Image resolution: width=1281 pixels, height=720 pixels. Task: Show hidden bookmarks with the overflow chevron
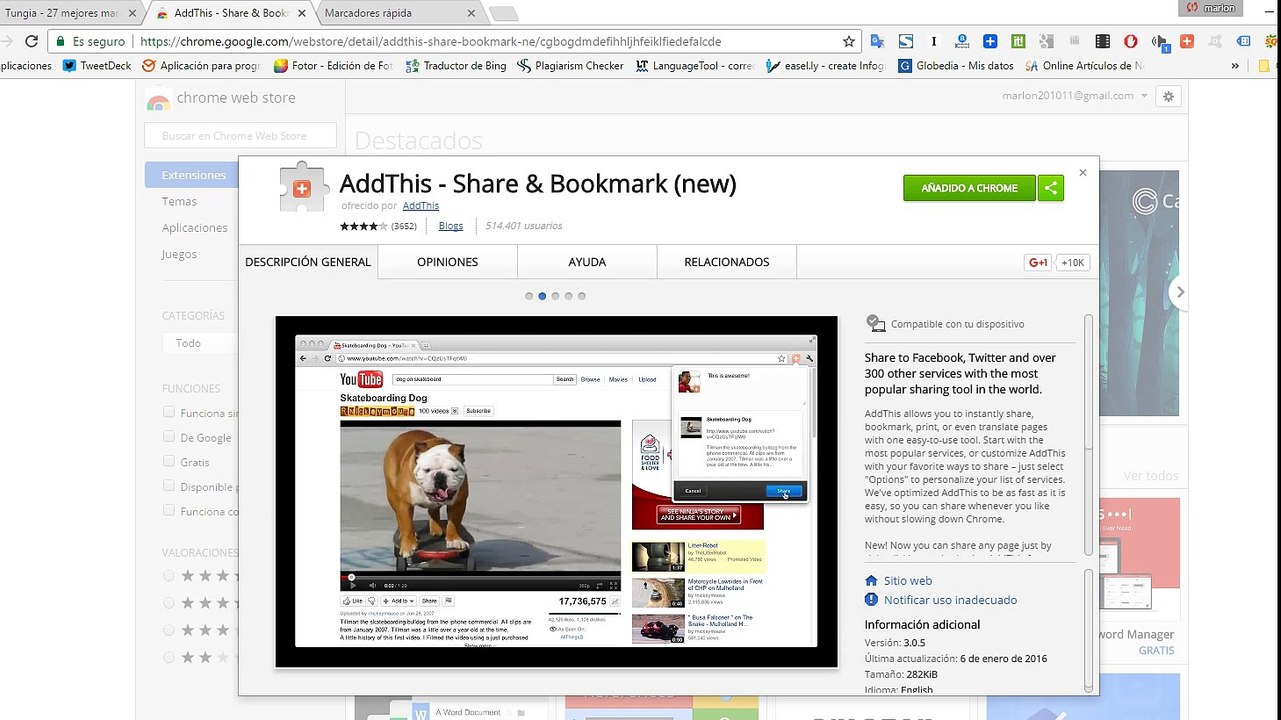click(x=1235, y=66)
